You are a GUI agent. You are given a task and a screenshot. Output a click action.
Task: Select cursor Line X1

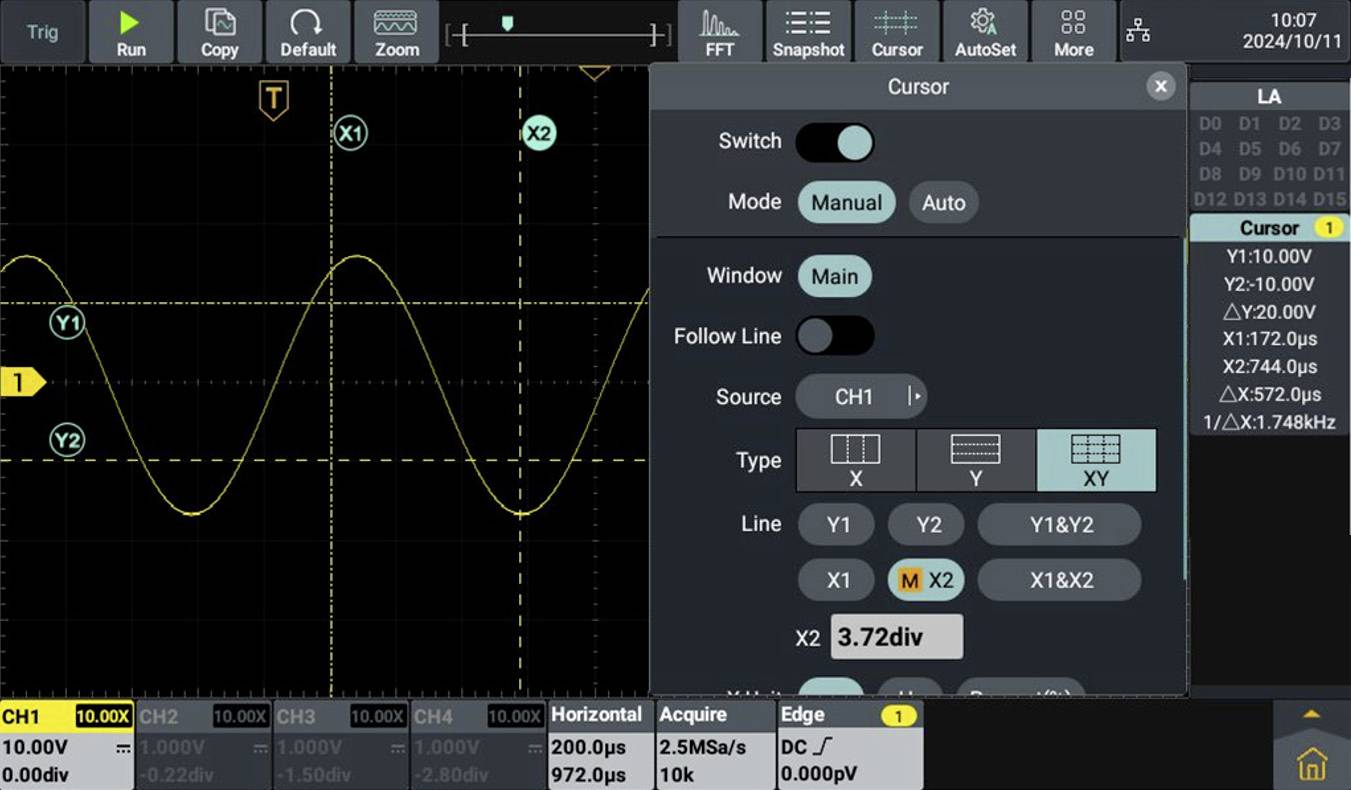click(x=836, y=580)
